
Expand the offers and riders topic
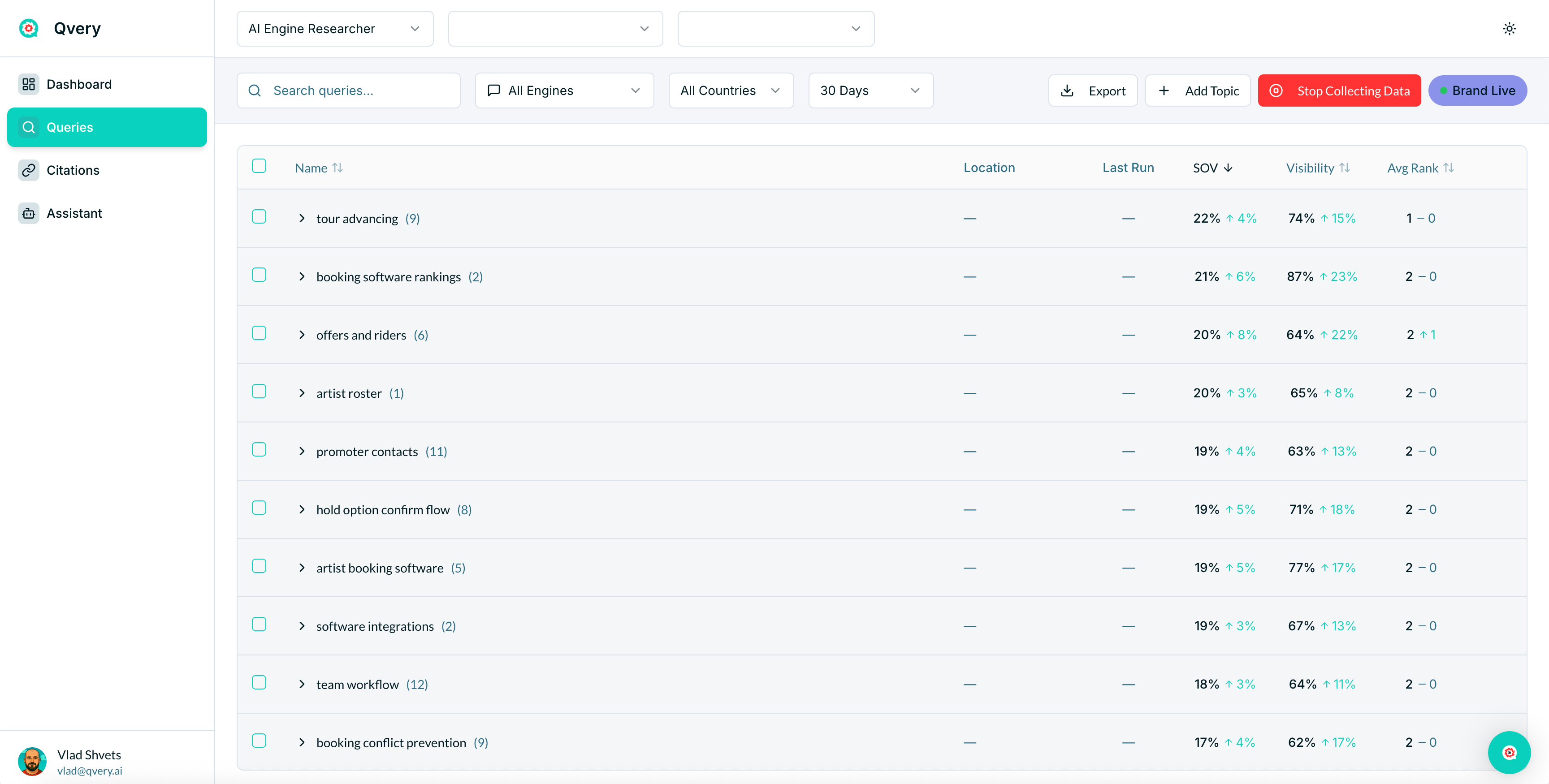coord(302,335)
